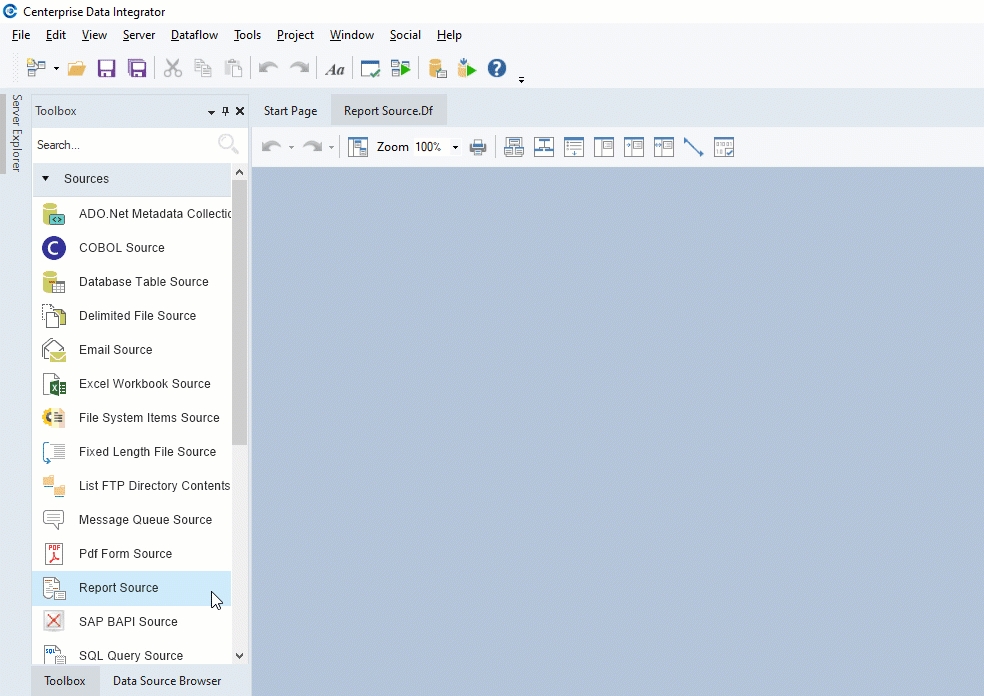This screenshot has height=696, width=984.
Task: Click the Toolbox search field
Action: 125,145
